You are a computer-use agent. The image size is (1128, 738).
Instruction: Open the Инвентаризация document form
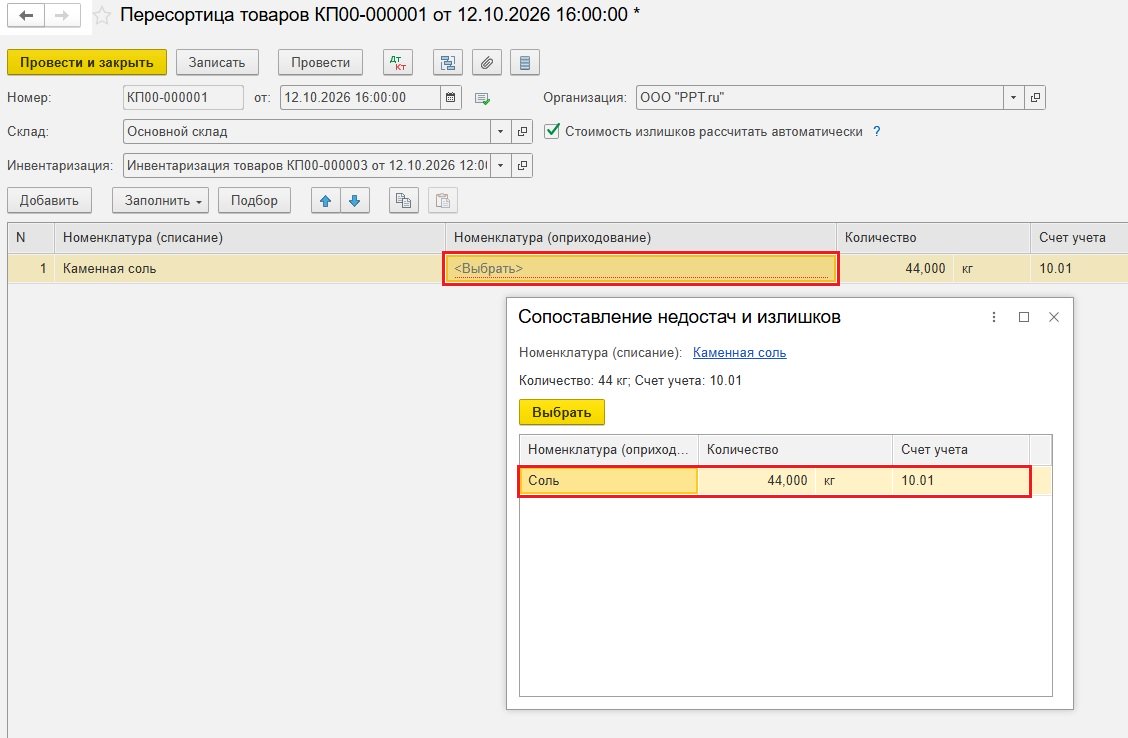522,165
